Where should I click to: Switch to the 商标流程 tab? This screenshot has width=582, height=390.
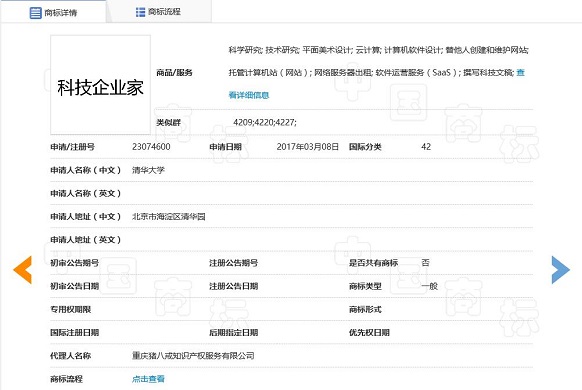pos(158,12)
